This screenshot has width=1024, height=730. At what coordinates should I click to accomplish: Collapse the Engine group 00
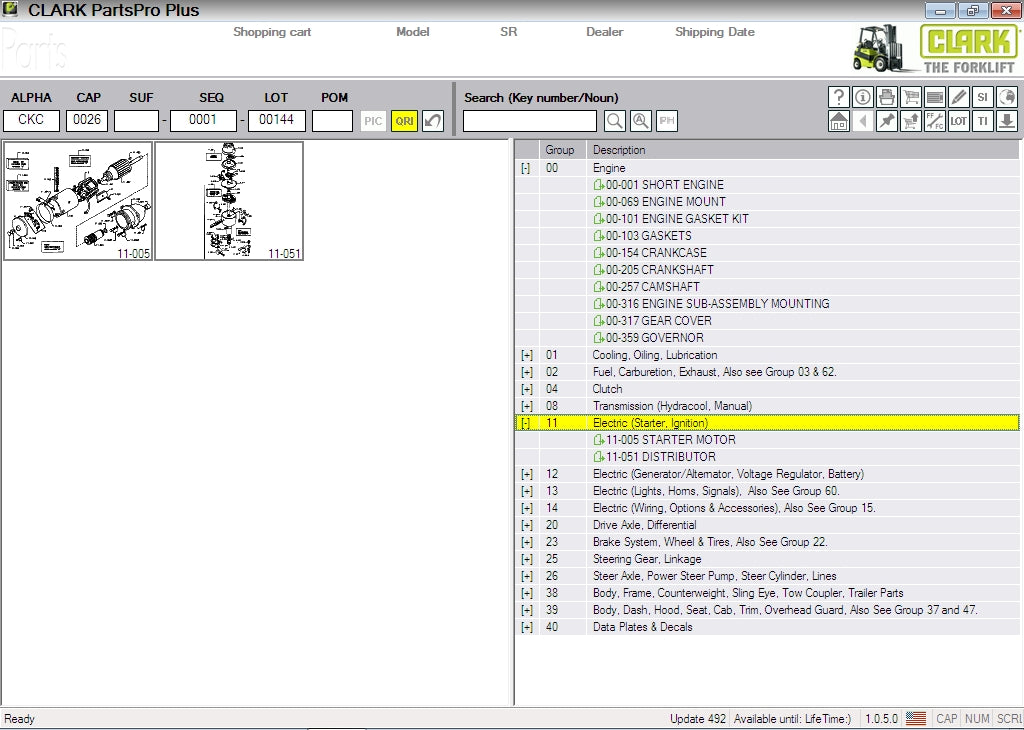tap(526, 168)
